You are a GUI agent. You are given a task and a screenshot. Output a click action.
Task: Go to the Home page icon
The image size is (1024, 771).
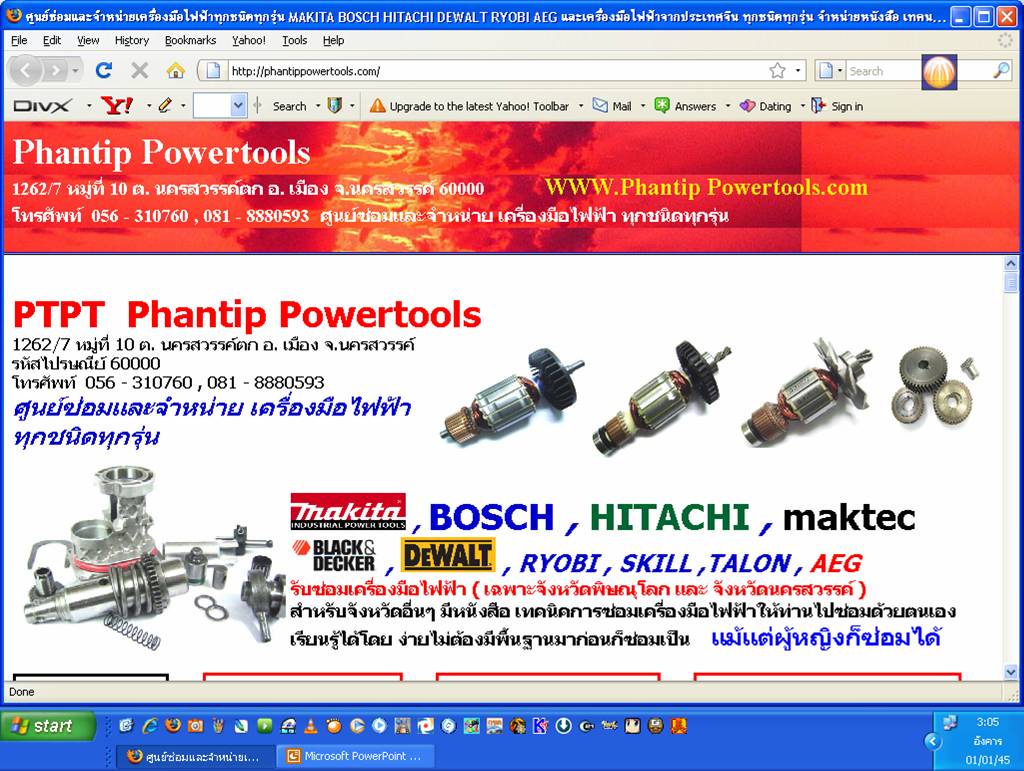[175, 70]
